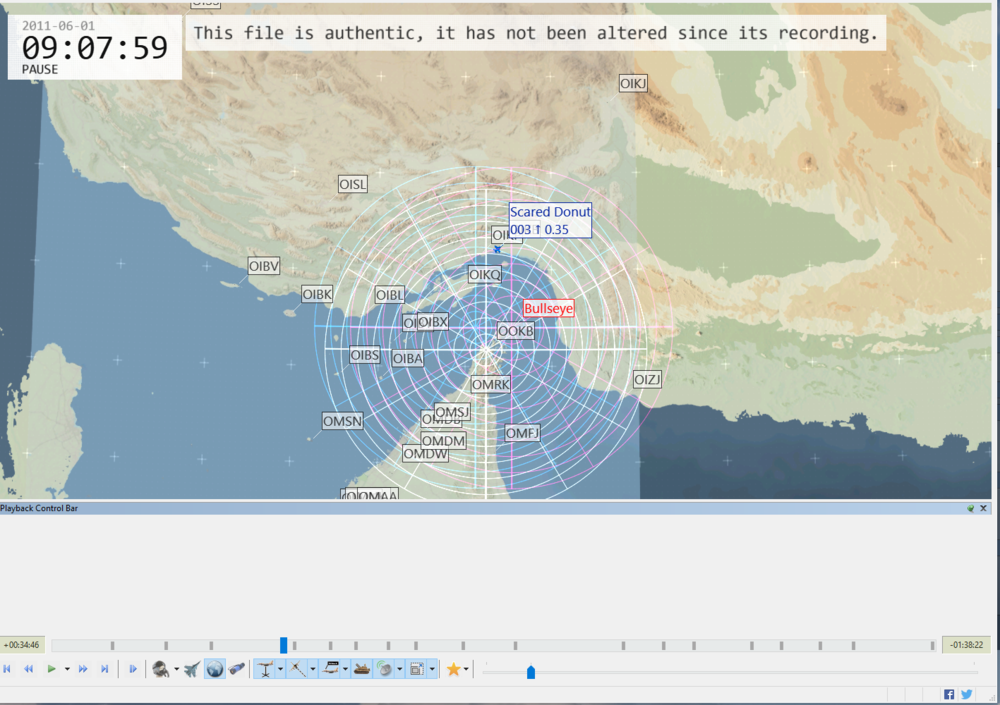Select the fighter jet external view icon

[192, 669]
